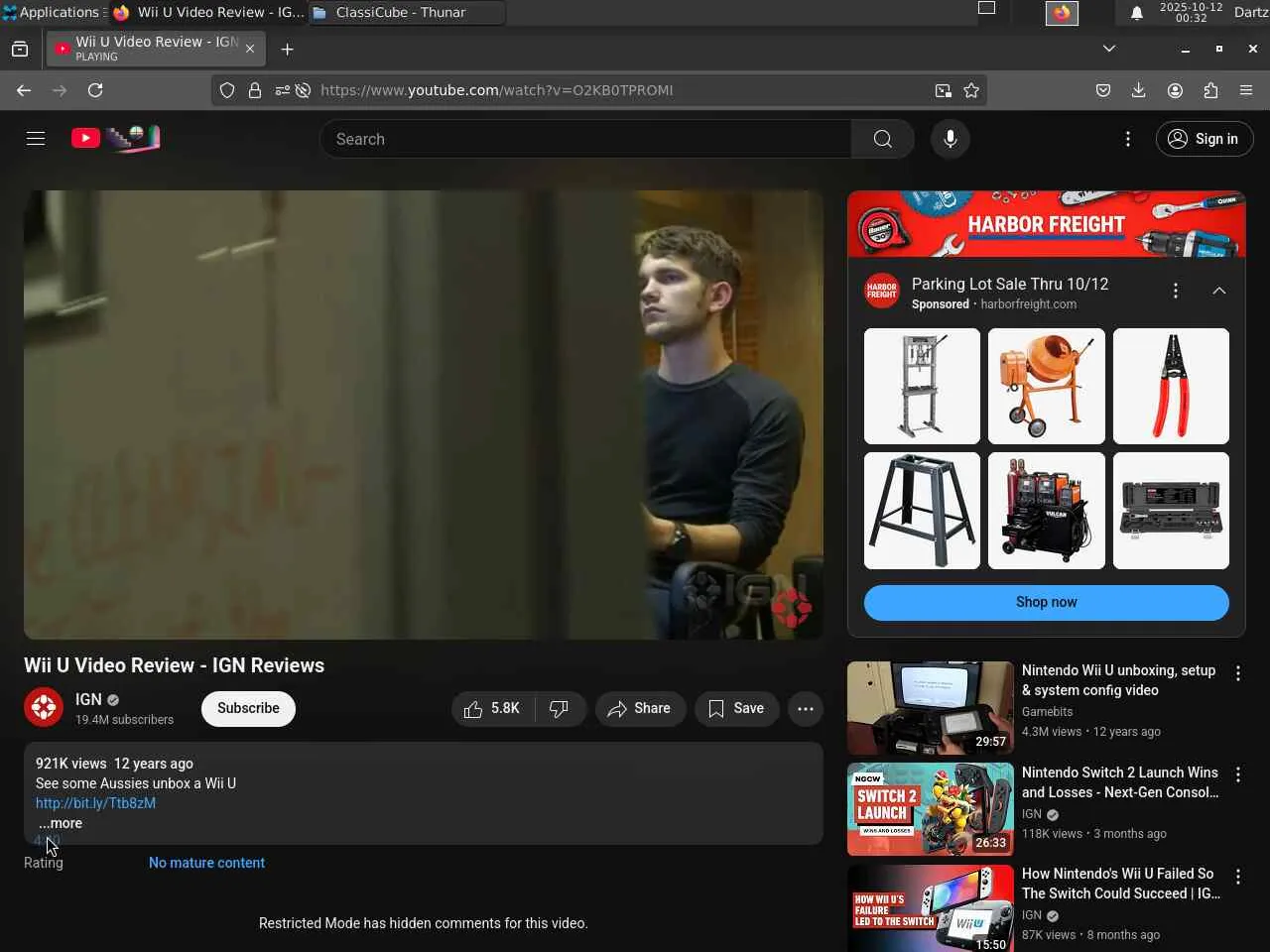Click the No mature content link

[206, 863]
